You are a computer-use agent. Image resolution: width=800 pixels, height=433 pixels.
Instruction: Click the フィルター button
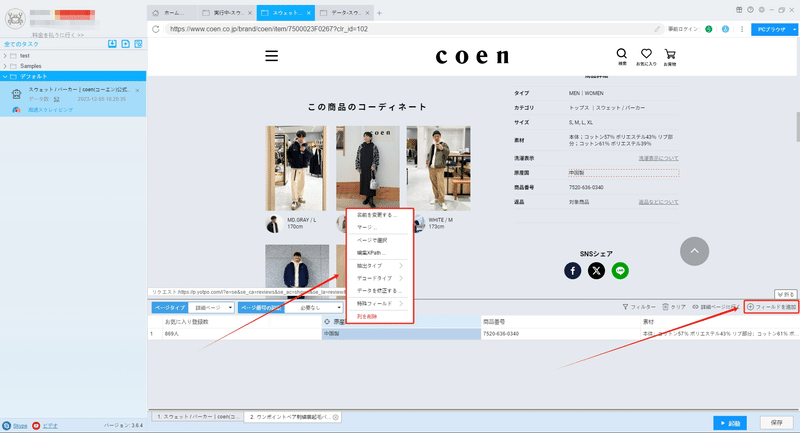pyautogui.click(x=639, y=307)
